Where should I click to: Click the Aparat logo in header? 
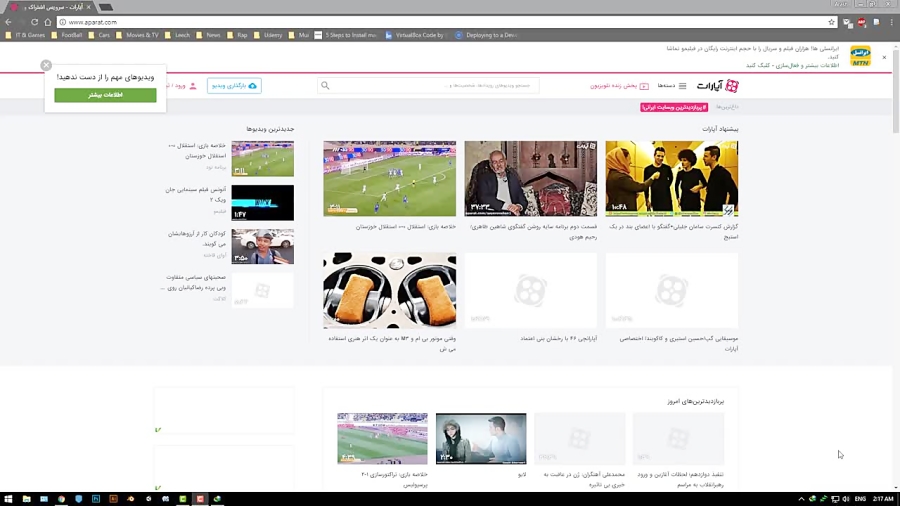coord(718,86)
